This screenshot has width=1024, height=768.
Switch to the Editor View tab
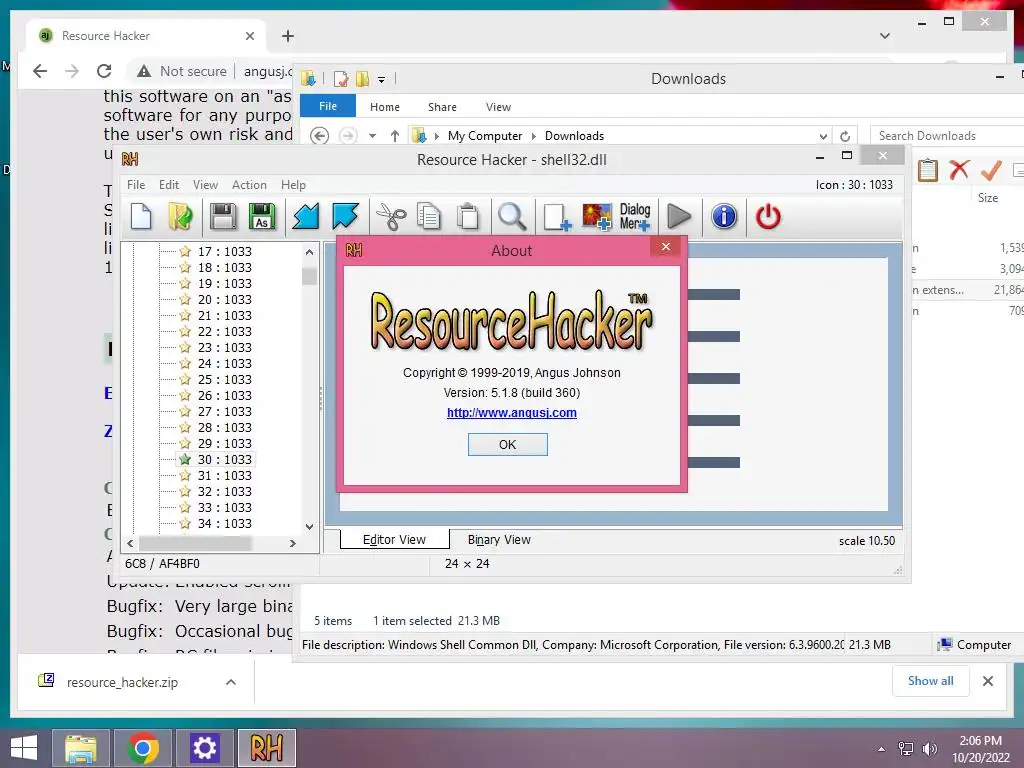click(x=394, y=539)
